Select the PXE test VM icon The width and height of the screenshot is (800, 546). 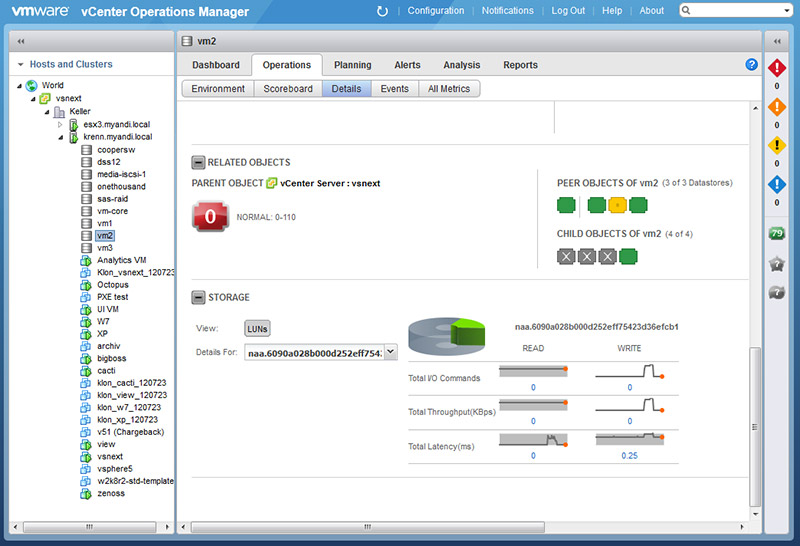click(86, 297)
